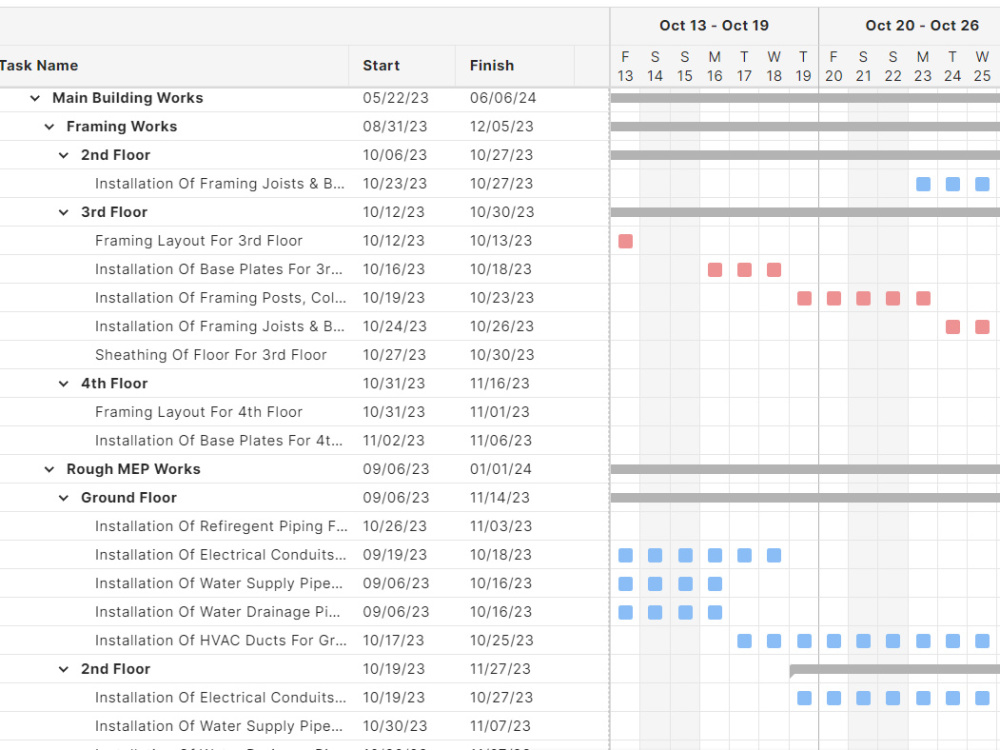The image size is (1000, 750).
Task: Select Installation Of Framing Posts, Col... task
Action: pyautogui.click(x=221, y=298)
